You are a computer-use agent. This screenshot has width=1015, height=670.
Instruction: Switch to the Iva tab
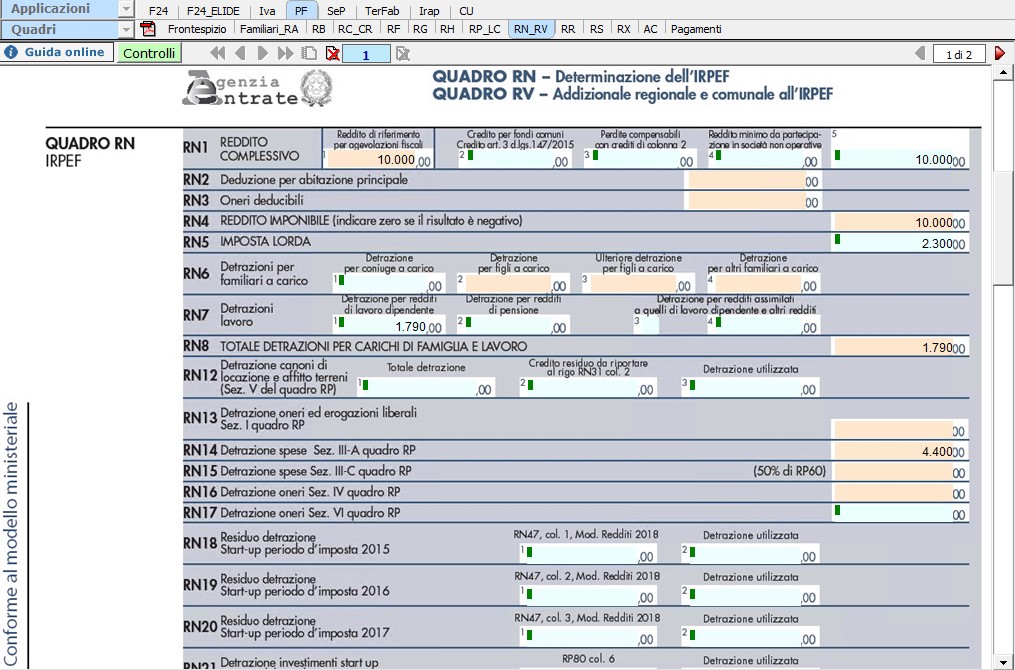pyautogui.click(x=267, y=11)
